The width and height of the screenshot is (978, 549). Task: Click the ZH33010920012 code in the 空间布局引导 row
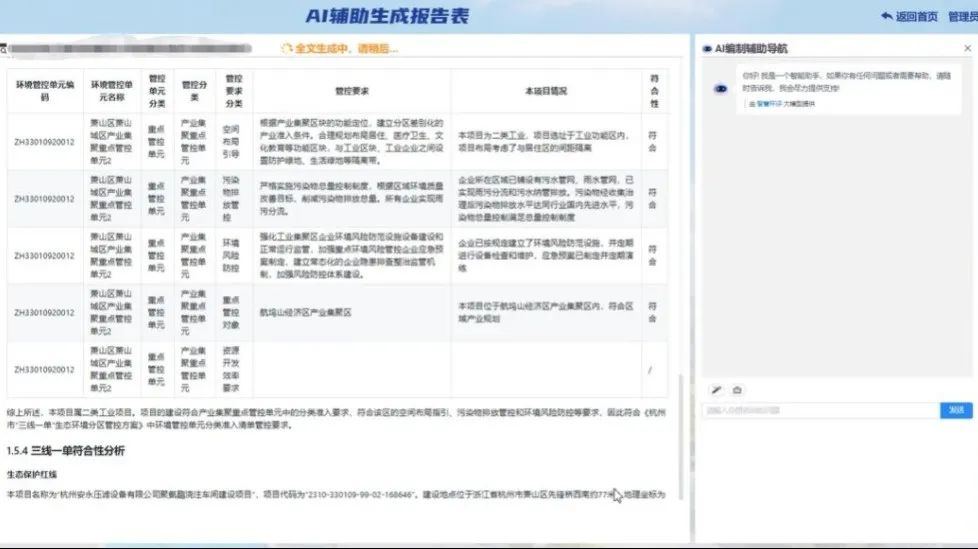(x=44, y=142)
